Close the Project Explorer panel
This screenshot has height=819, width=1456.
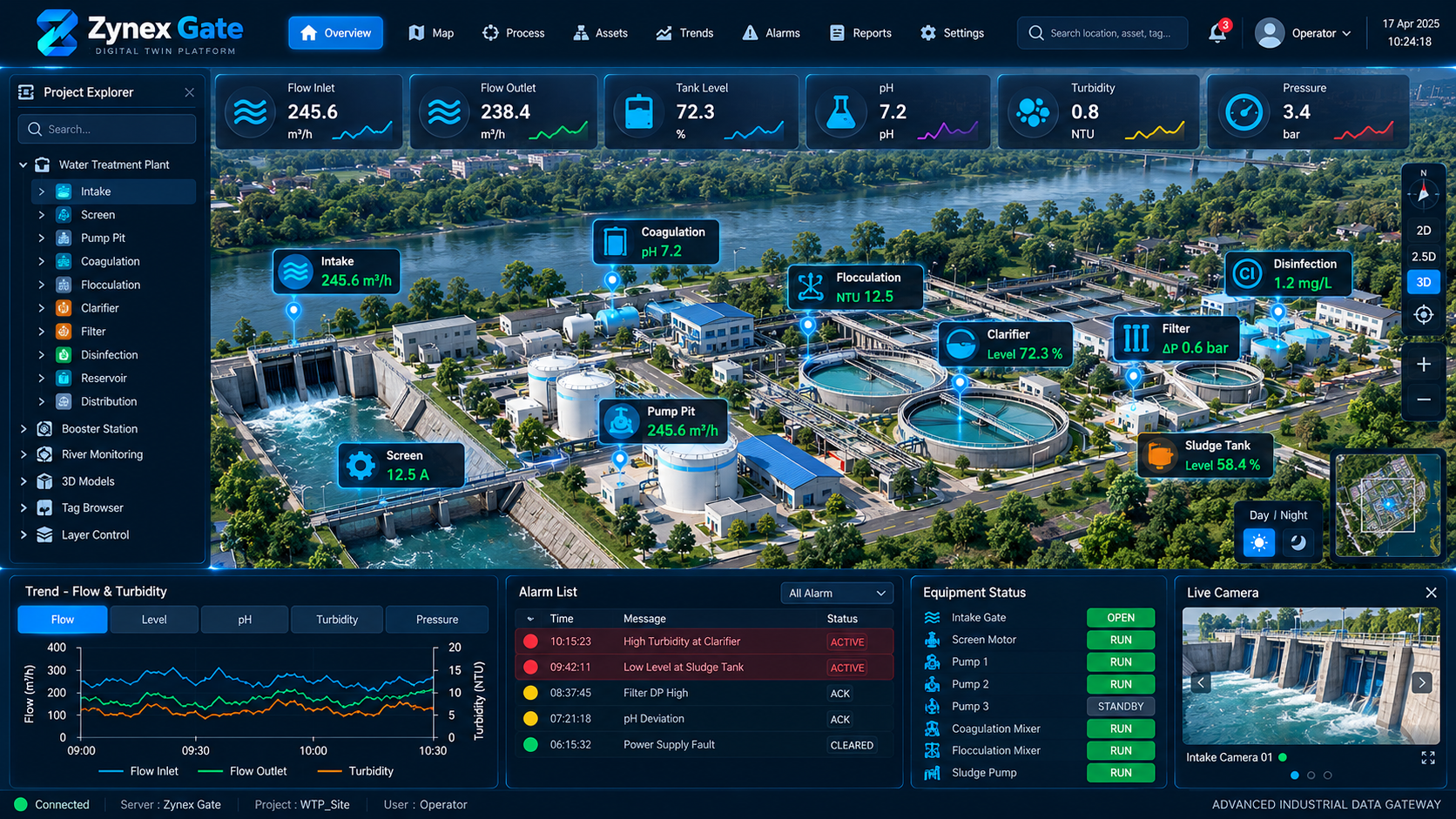click(x=189, y=92)
